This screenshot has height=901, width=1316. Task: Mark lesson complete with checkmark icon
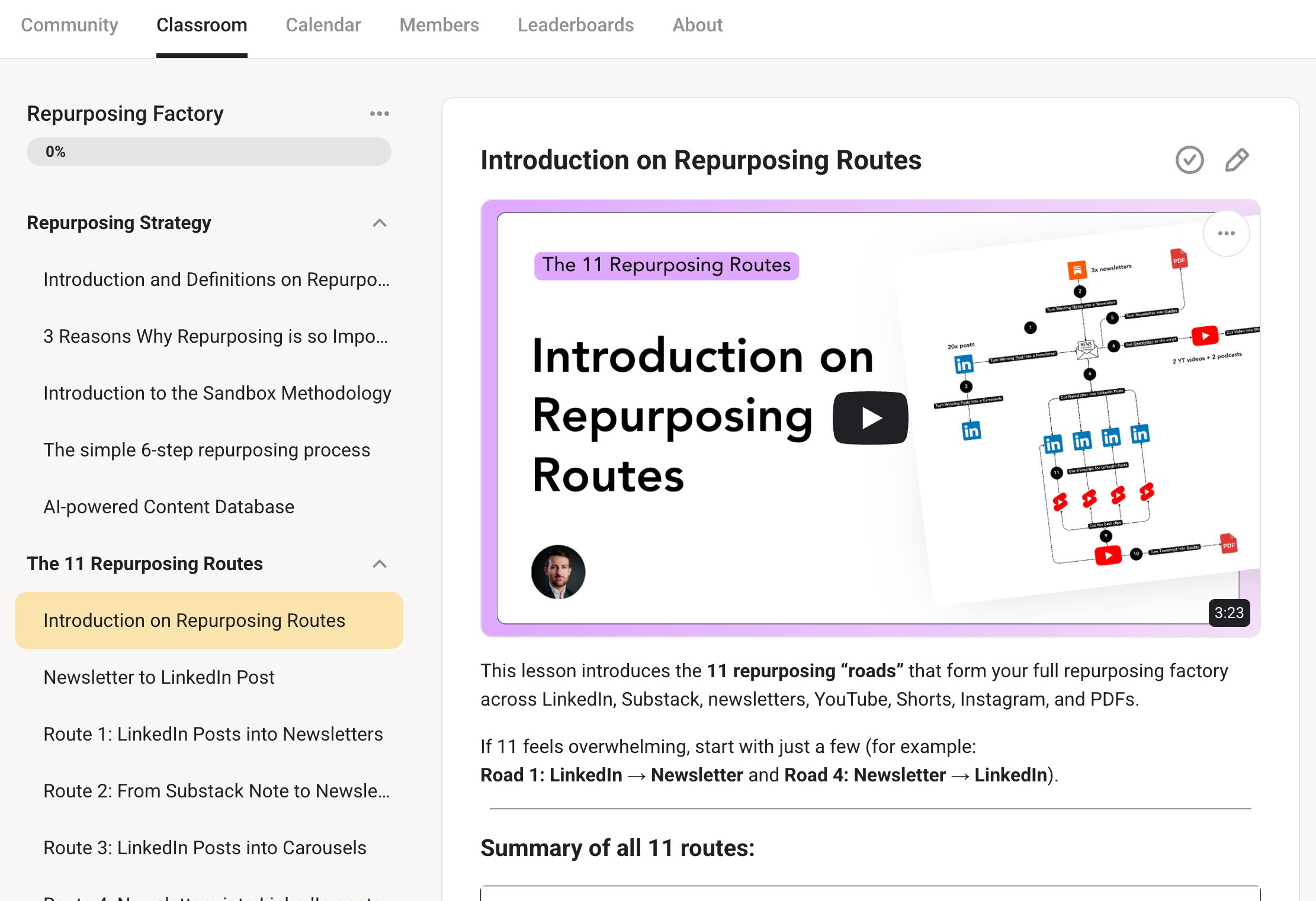coord(1189,160)
